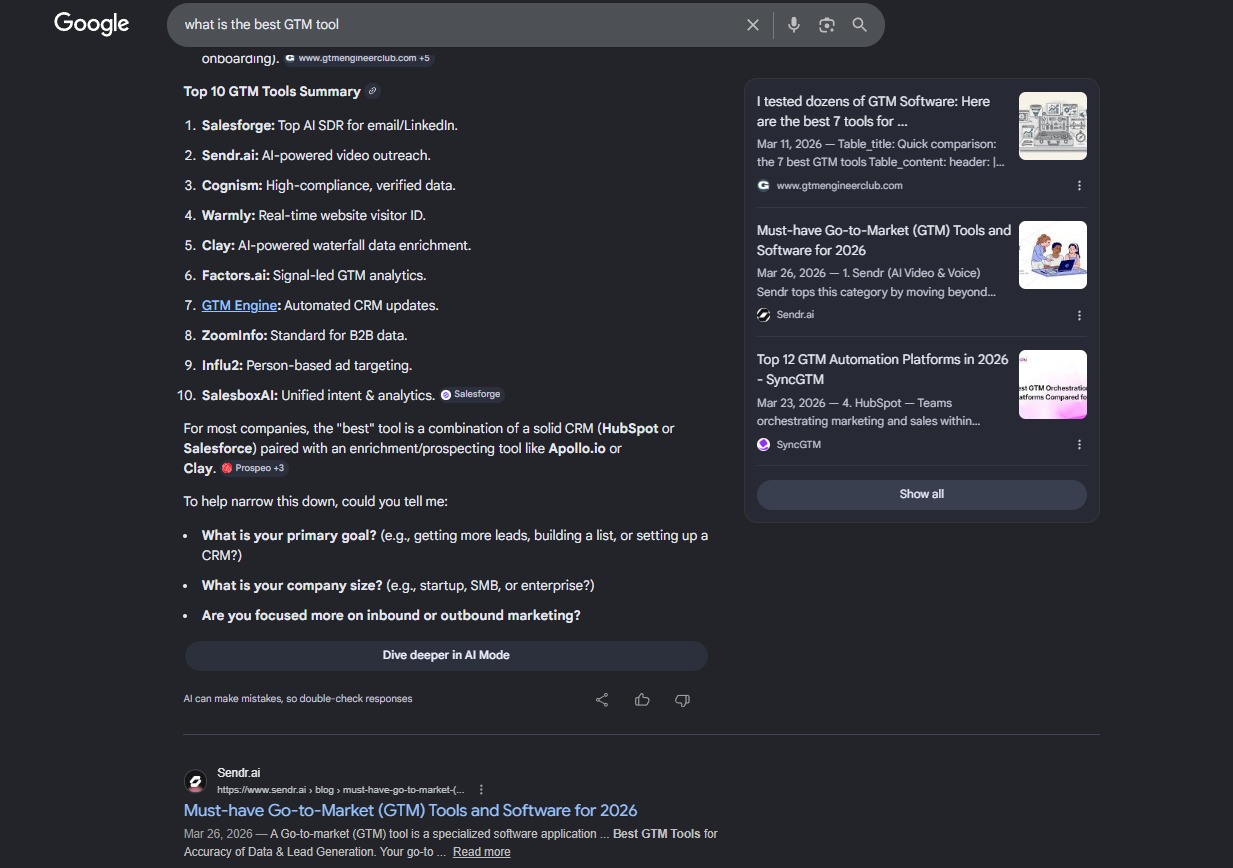Click Read more in Sendr.ai result snippet
Image resolution: width=1233 pixels, height=868 pixels.
click(x=481, y=852)
